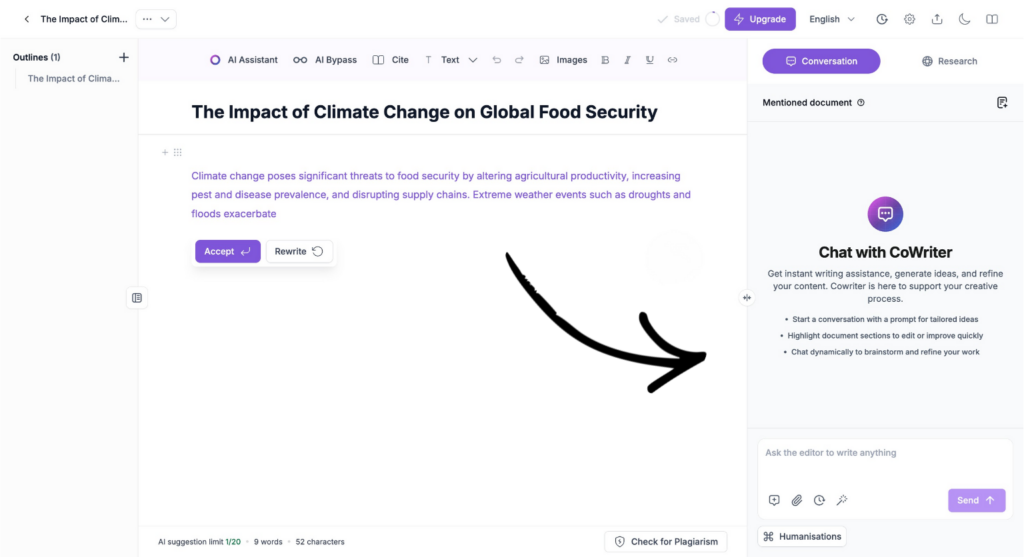Open settings via the gear icon
Viewport: 1024px width, 557px height.
click(910, 19)
